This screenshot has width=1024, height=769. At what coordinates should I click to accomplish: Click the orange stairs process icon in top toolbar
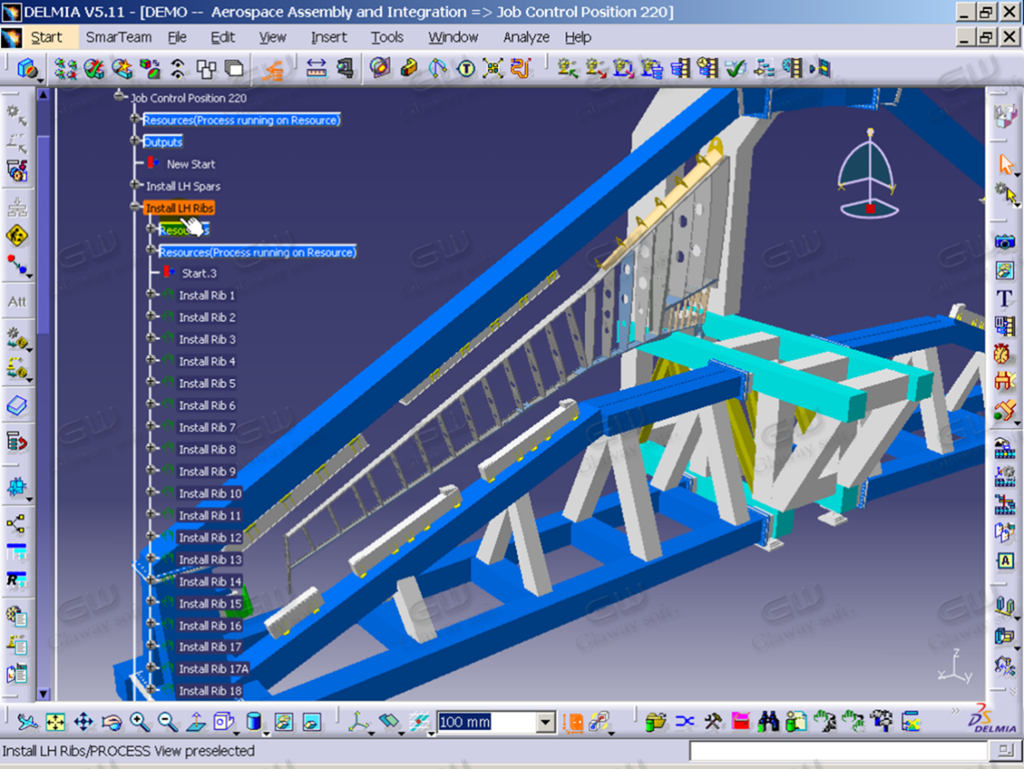[272, 69]
